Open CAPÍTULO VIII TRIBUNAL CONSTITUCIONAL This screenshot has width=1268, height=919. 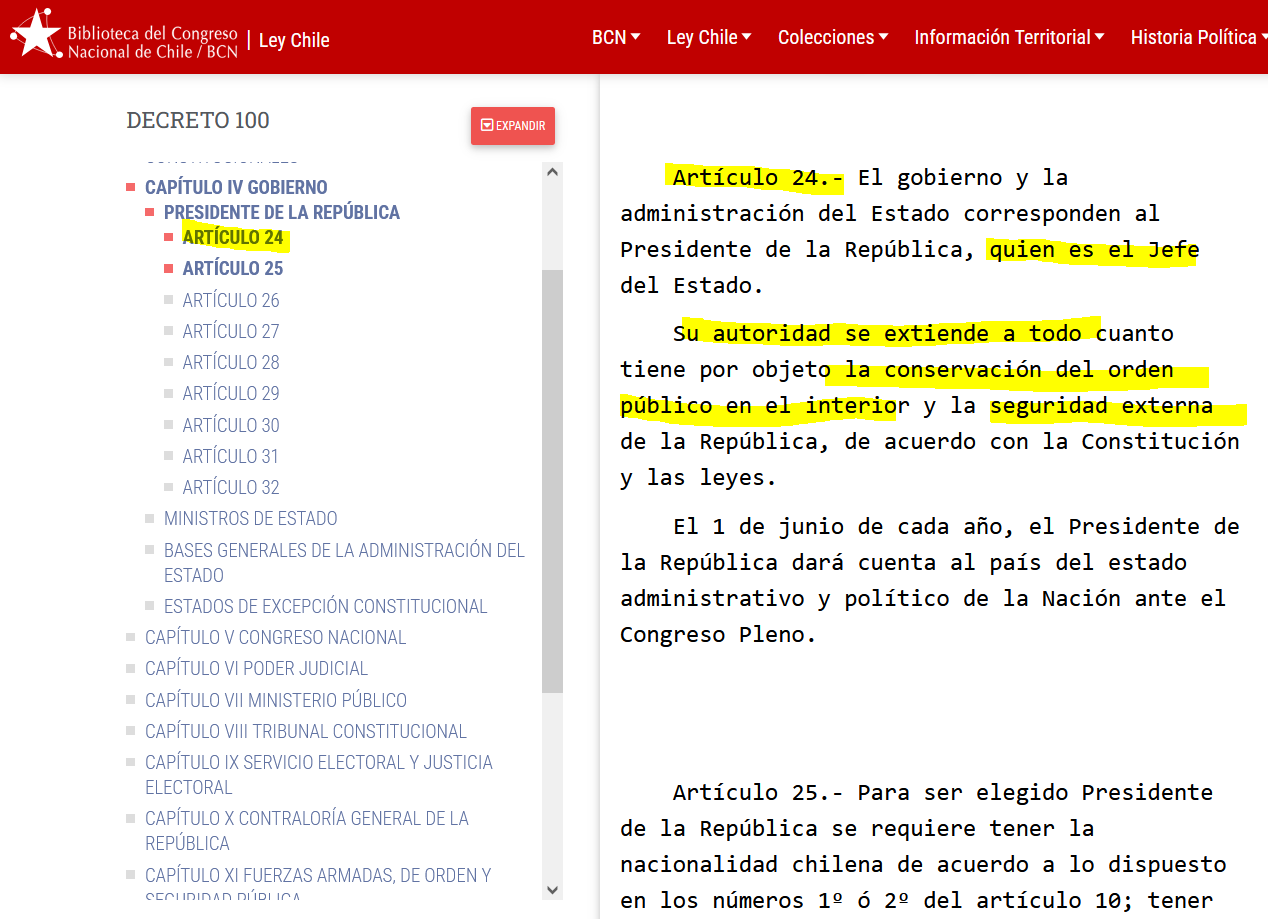[306, 731]
